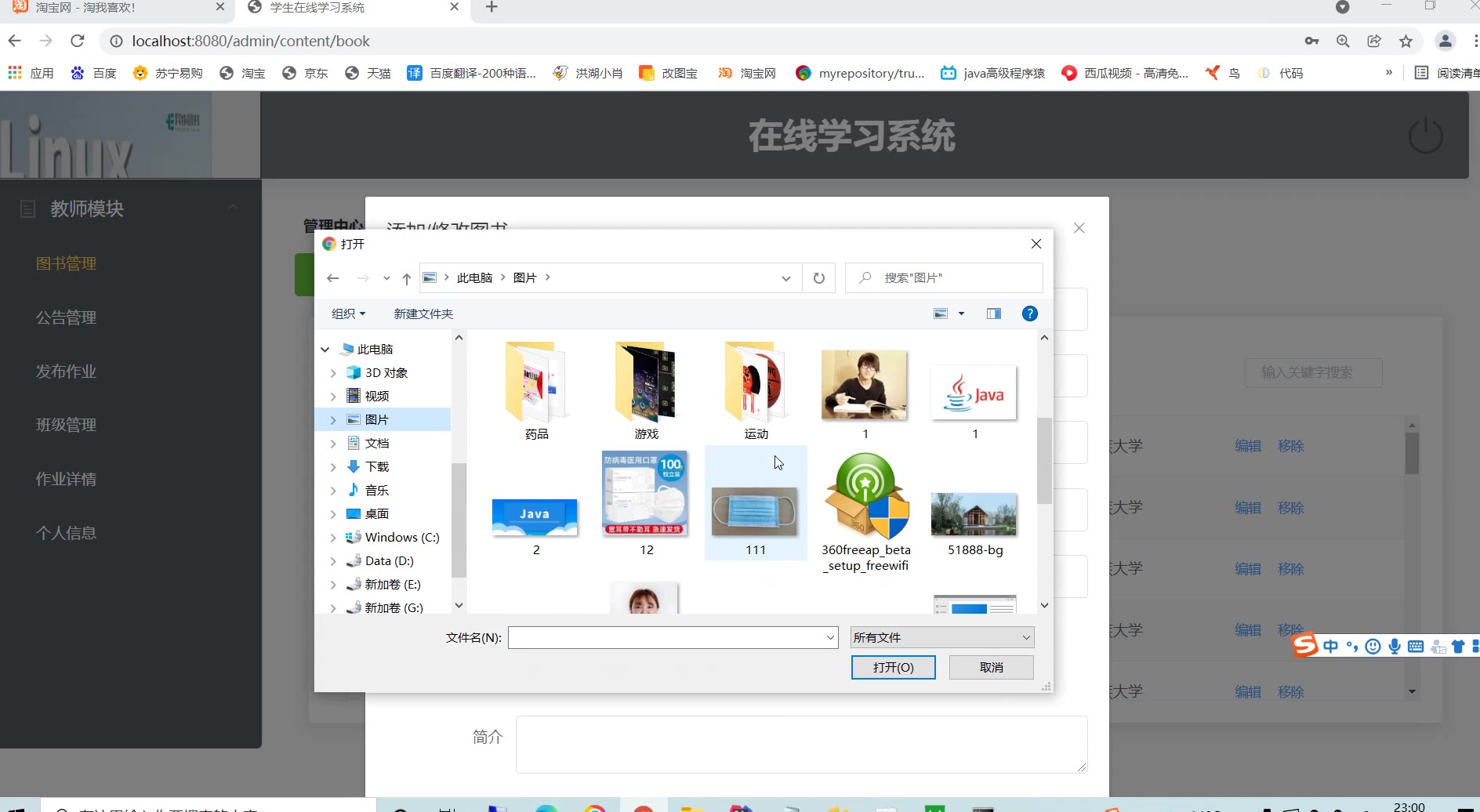1480x812 pixels.
Task: Select the 111 mask image file
Action: (x=756, y=502)
